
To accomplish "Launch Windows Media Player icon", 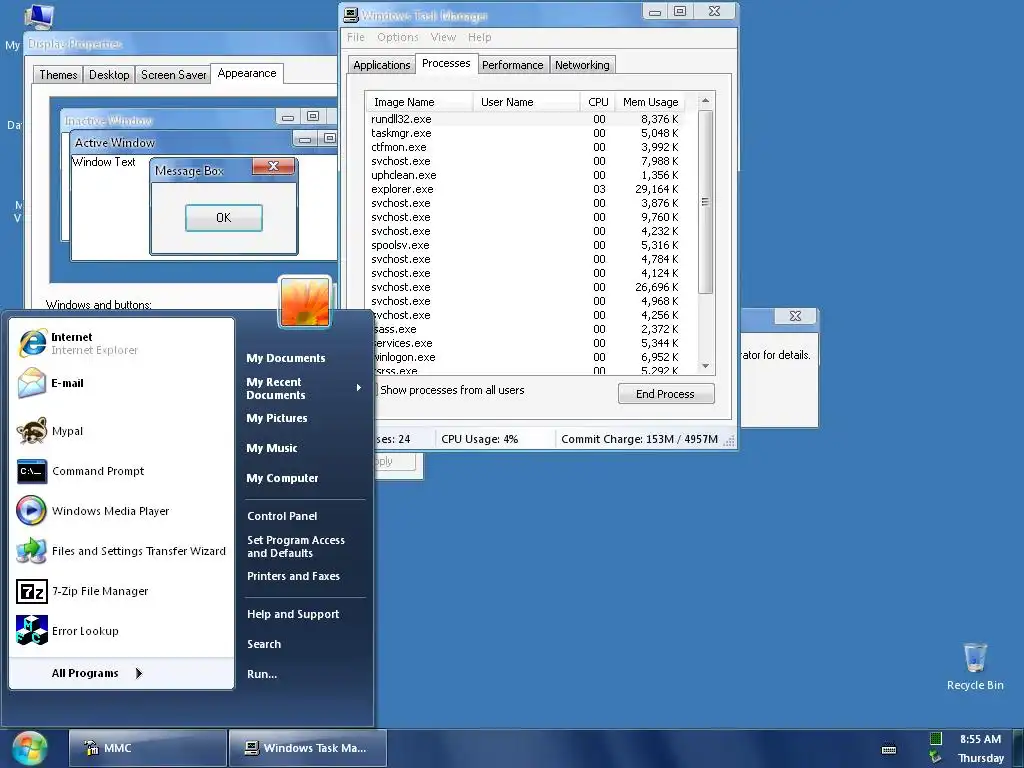I will coord(31,511).
